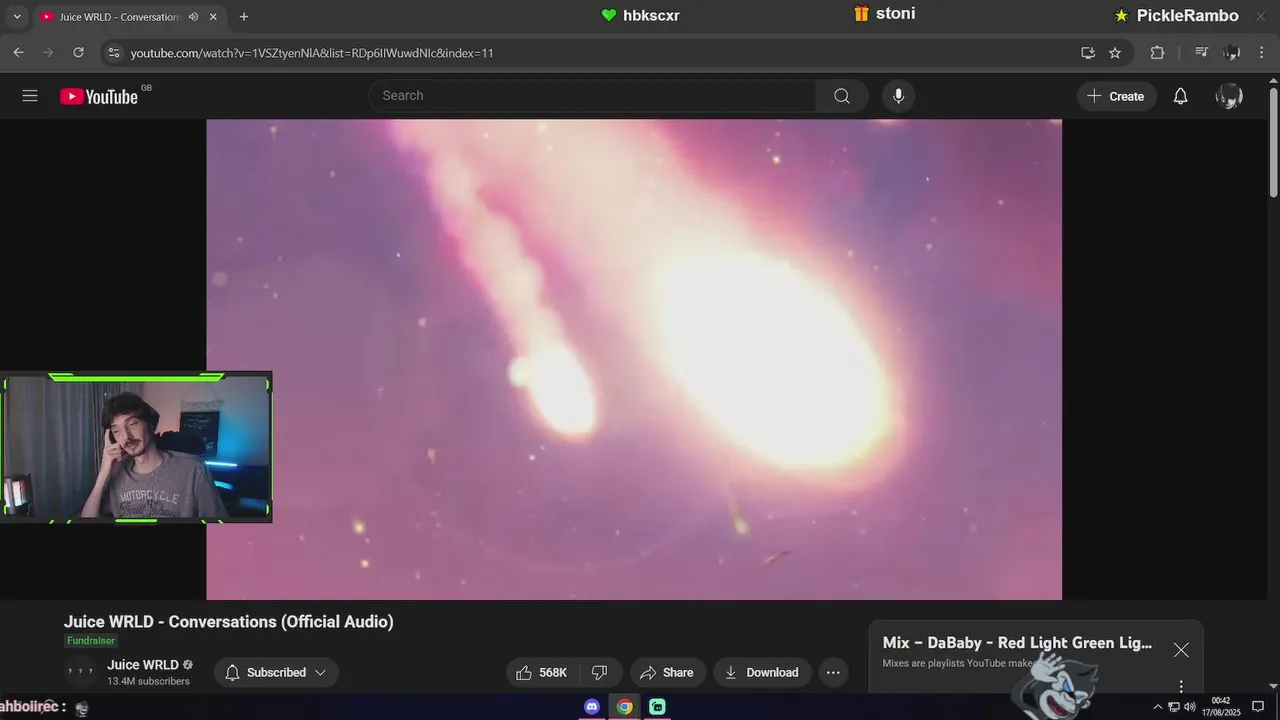
Task: Open Chrome media controls icon
Action: click(x=1202, y=53)
